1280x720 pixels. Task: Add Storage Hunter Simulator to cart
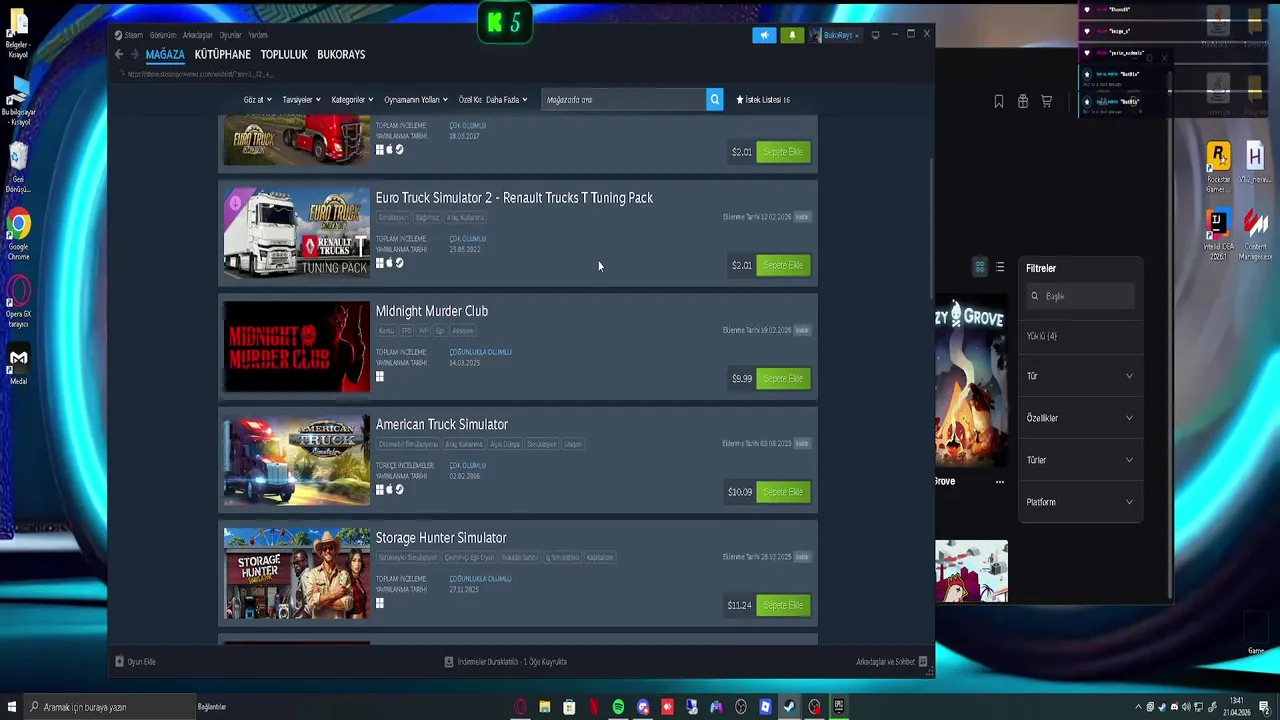click(x=783, y=605)
